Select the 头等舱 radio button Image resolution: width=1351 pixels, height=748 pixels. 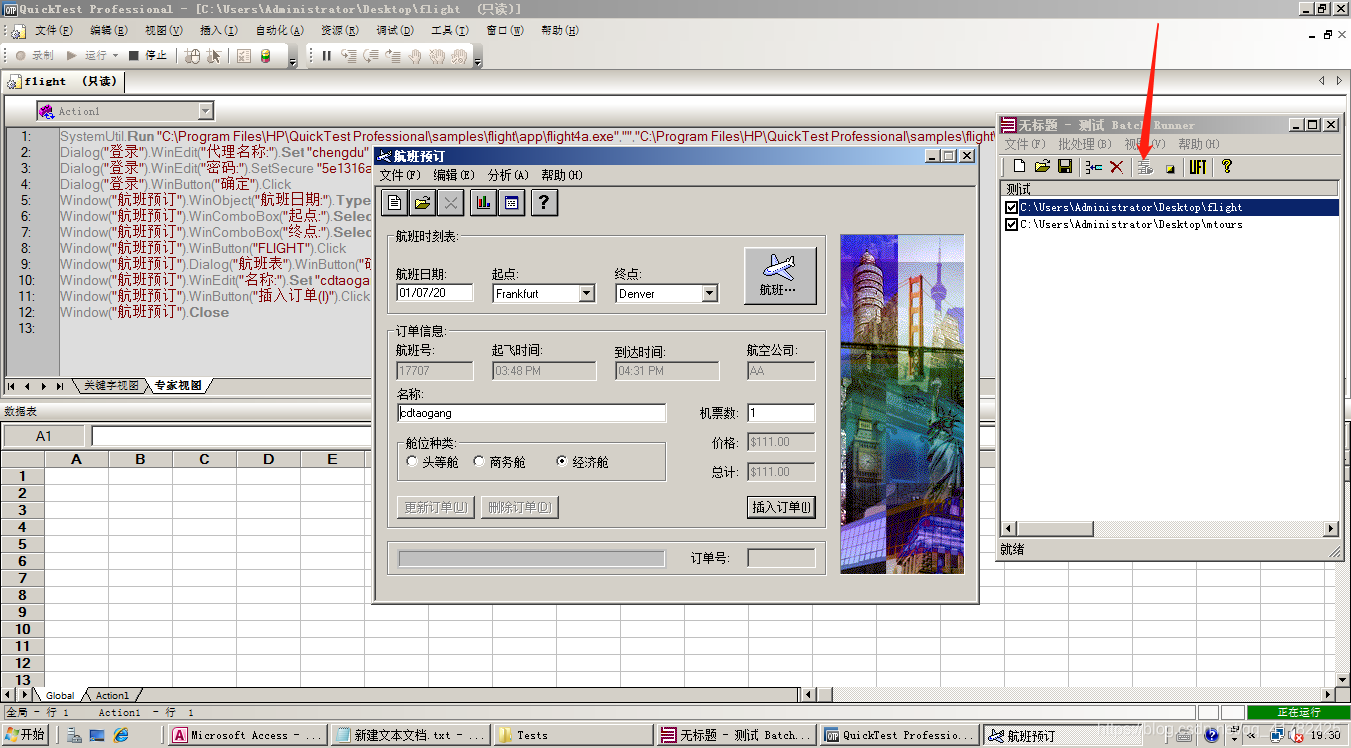(411, 461)
